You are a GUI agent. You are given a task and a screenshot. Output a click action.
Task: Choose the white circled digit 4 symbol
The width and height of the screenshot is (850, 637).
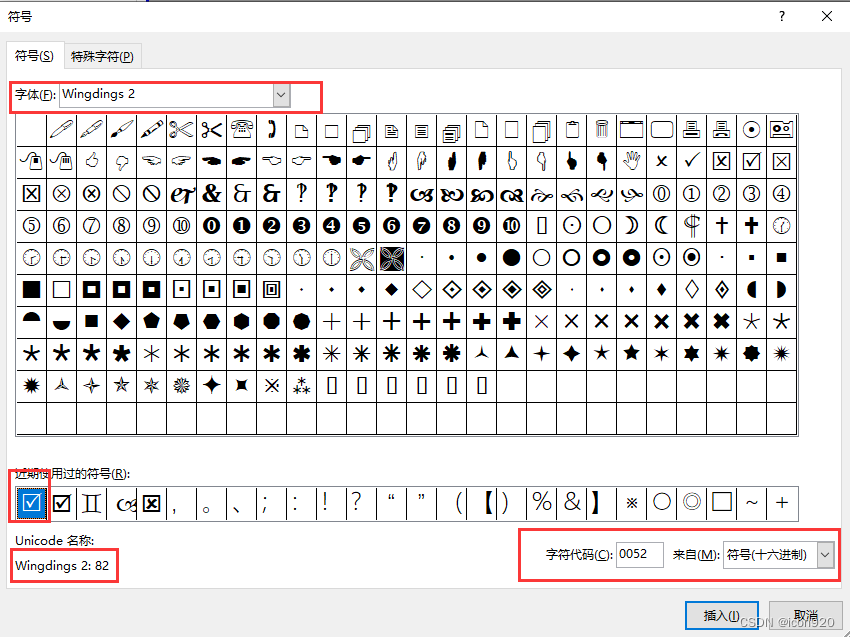(x=781, y=194)
